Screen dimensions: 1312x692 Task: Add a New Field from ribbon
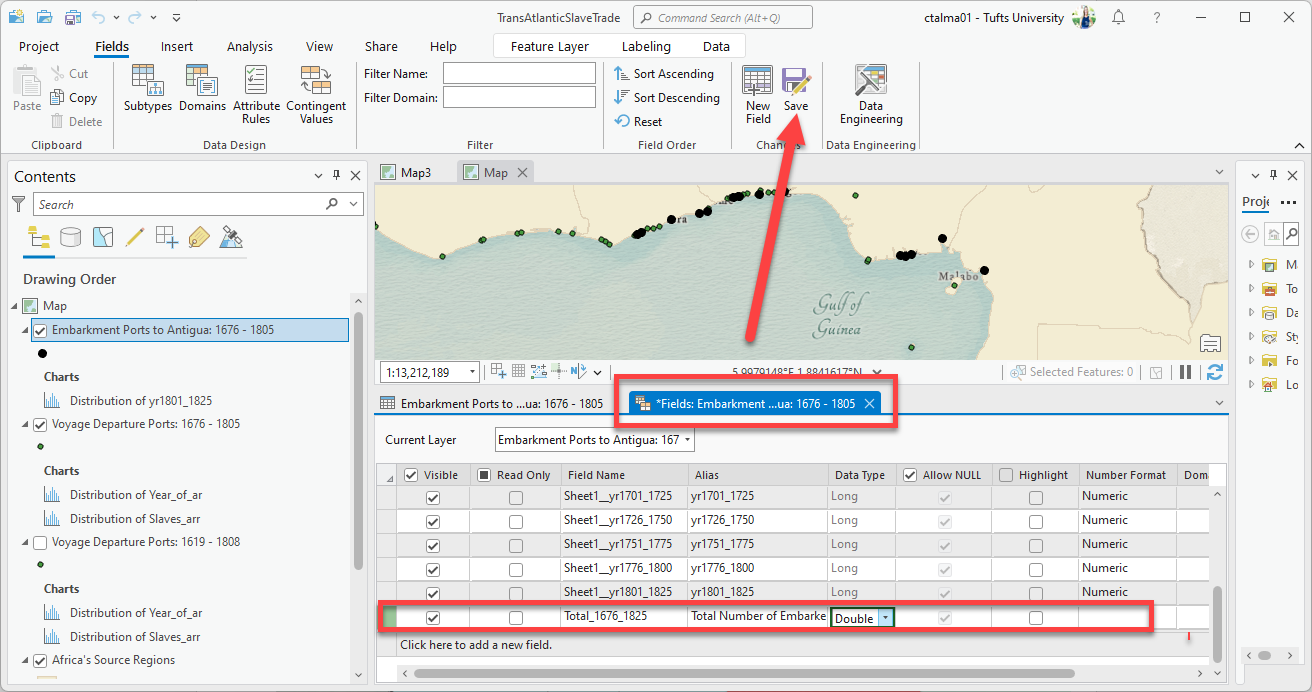(x=758, y=92)
